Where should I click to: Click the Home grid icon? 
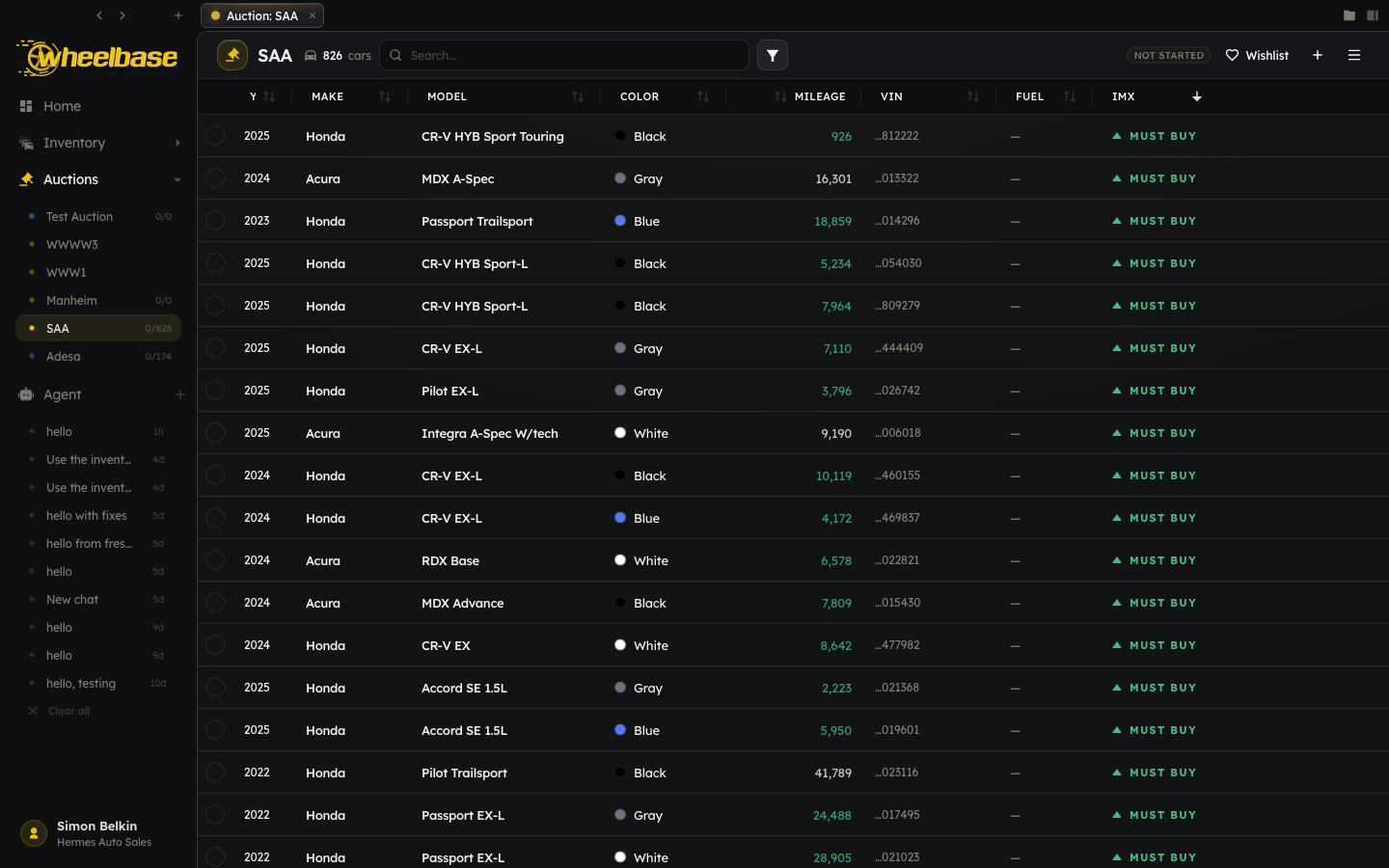coord(26,106)
